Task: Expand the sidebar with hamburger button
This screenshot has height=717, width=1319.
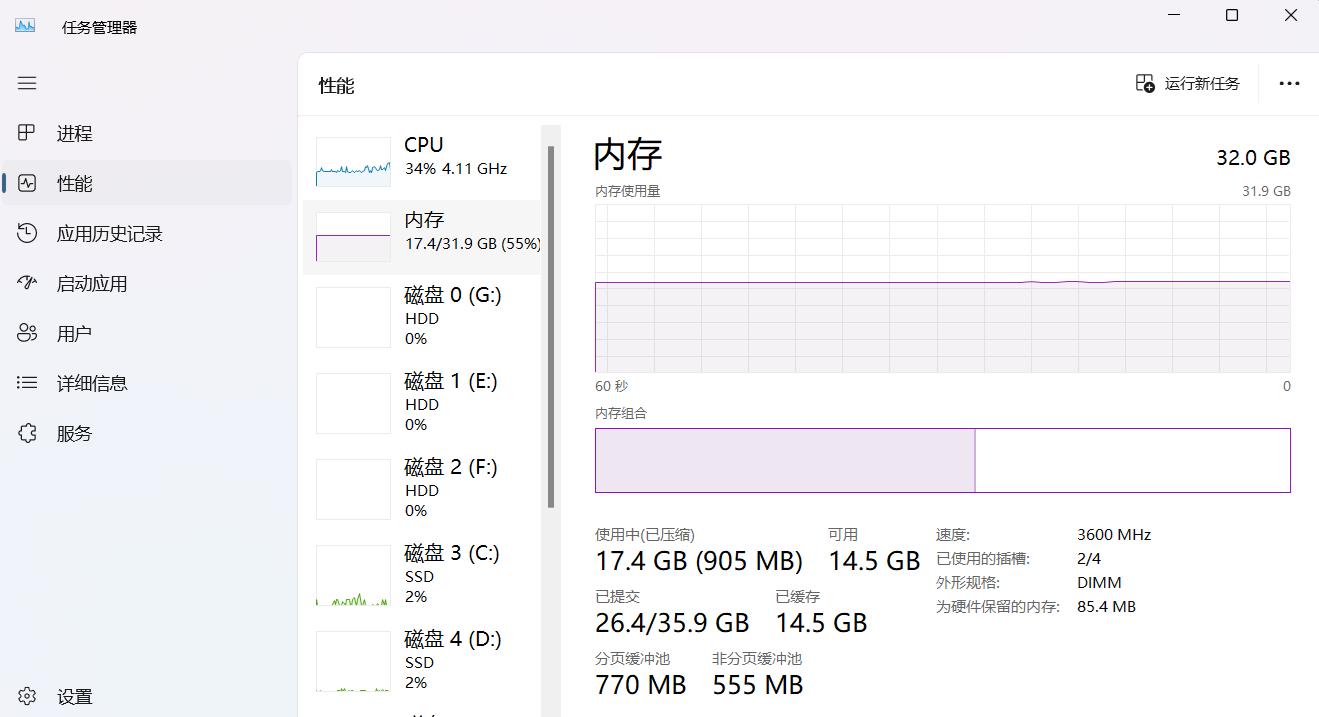Action: tap(27, 83)
